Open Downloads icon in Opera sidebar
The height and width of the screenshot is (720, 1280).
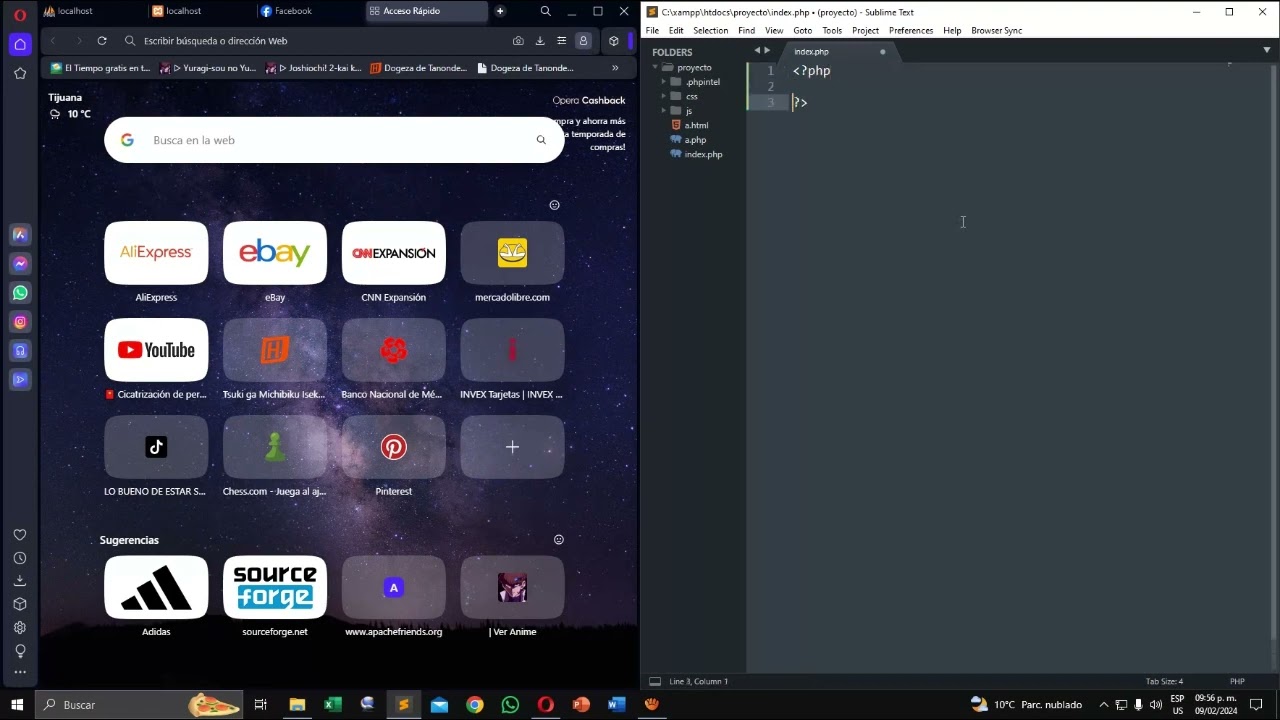[x=20, y=581]
